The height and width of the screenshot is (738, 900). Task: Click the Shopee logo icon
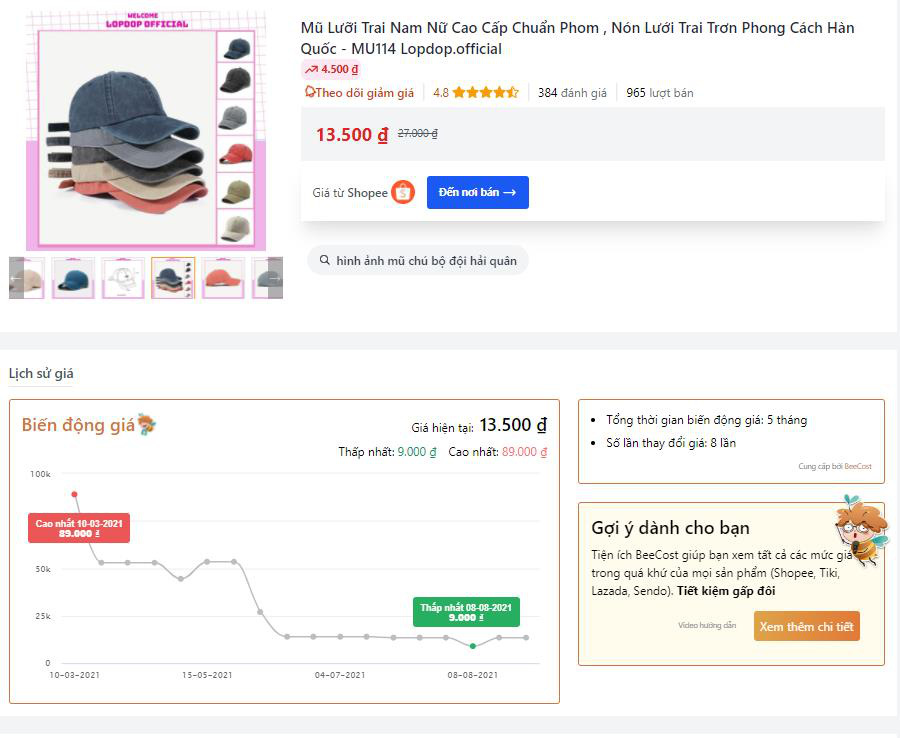click(403, 192)
